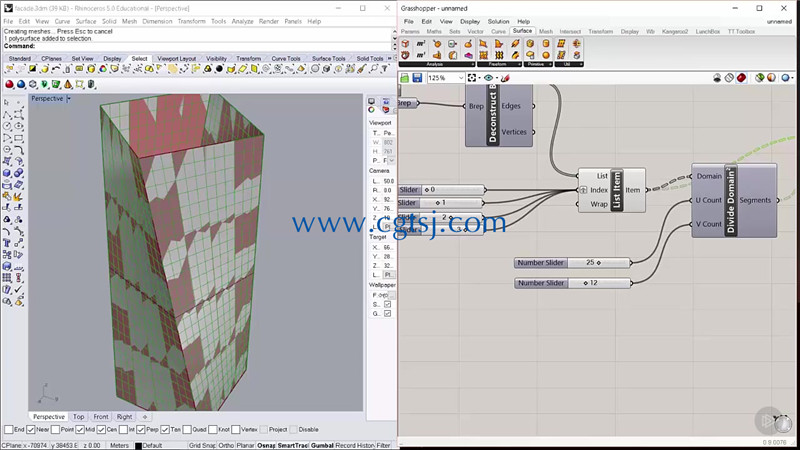Viewport: 800px width, 450px height.
Task: Click the orange cone icon in Rhino toolbar
Action: click(68, 84)
